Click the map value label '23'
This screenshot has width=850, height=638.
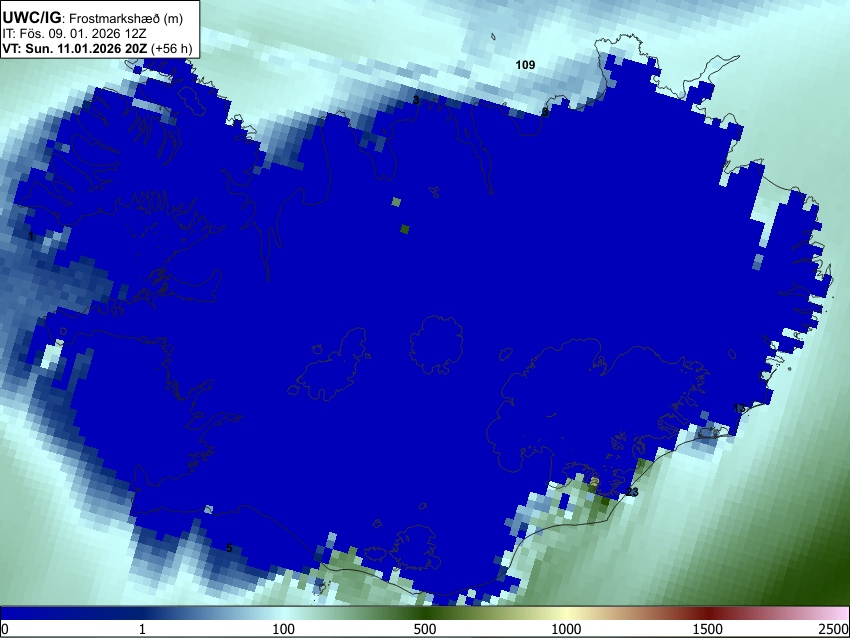[632, 492]
